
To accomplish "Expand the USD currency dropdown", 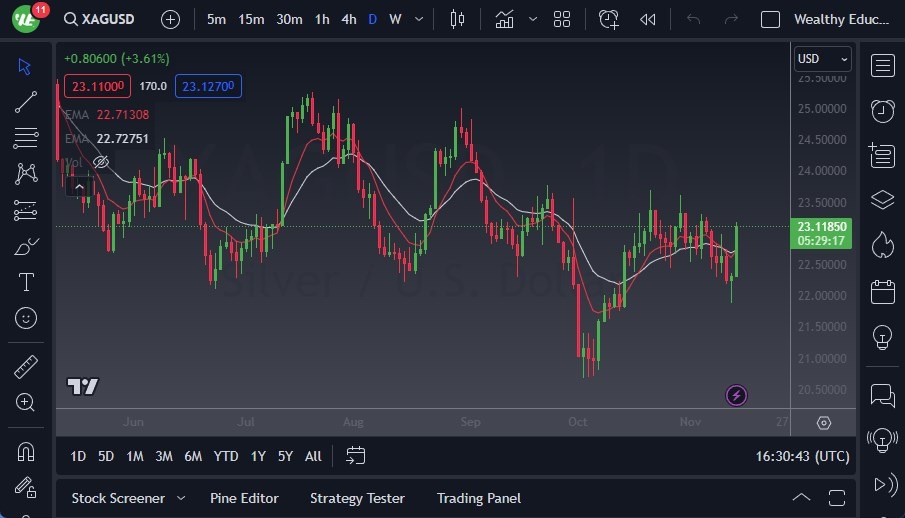I will pyautogui.click(x=822, y=59).
